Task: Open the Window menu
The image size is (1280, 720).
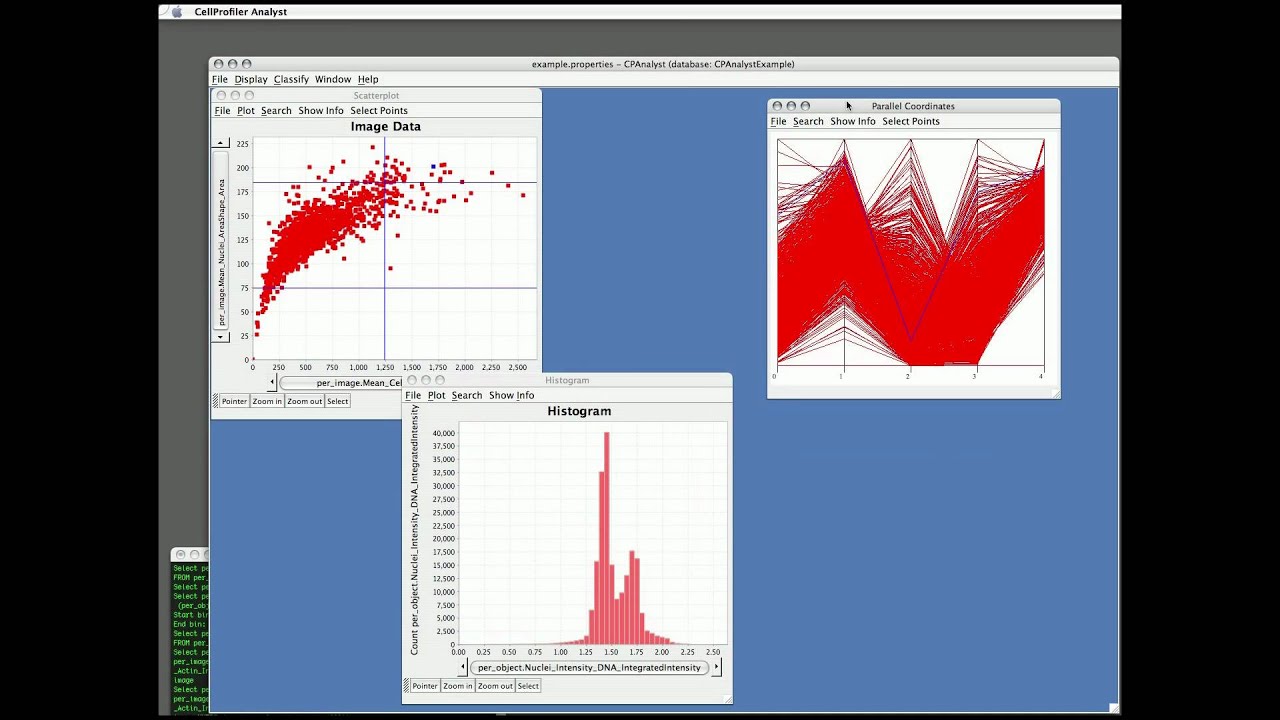Action: 333,79
